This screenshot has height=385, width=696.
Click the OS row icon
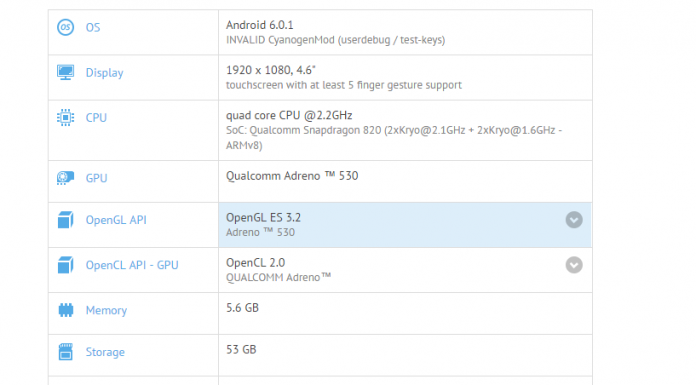(65, 28)
